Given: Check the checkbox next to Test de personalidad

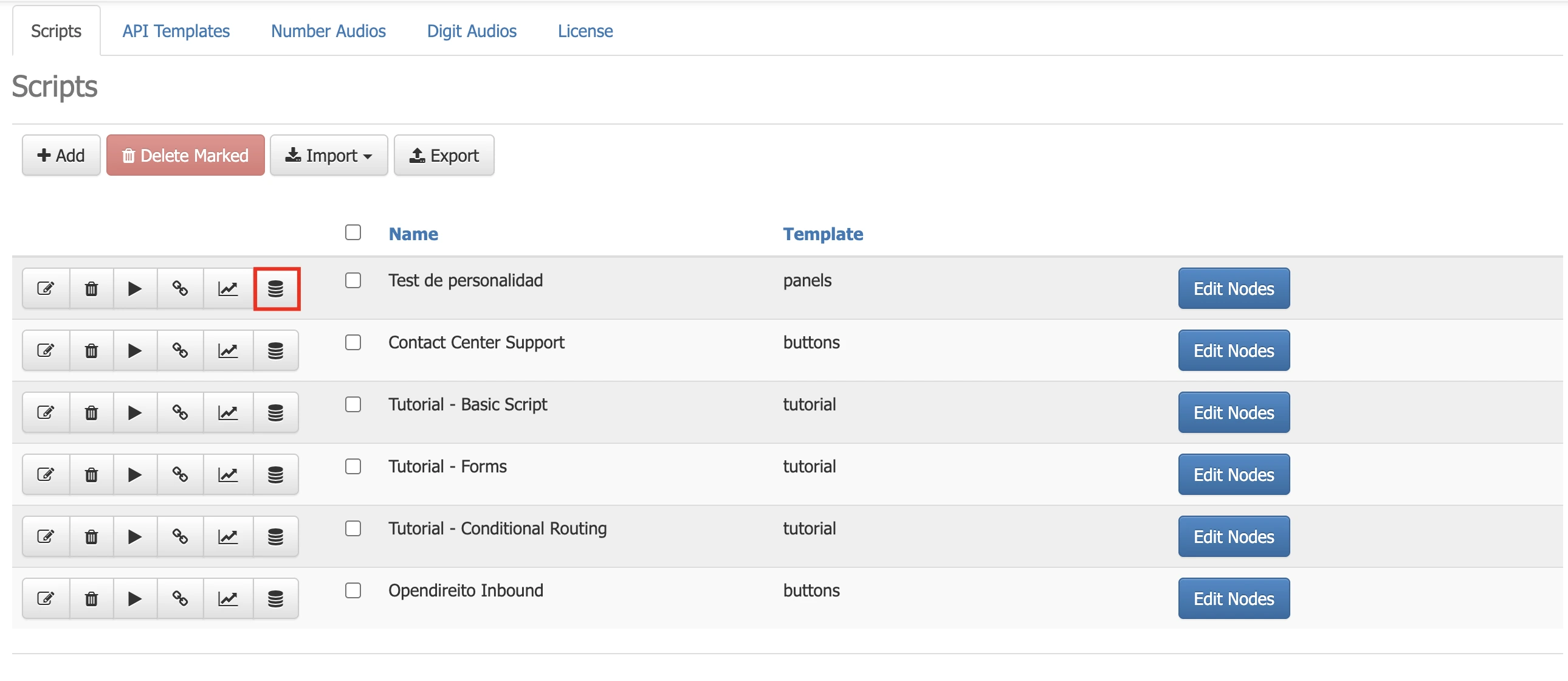Looking at the screenshot, I should click(353, 281).
